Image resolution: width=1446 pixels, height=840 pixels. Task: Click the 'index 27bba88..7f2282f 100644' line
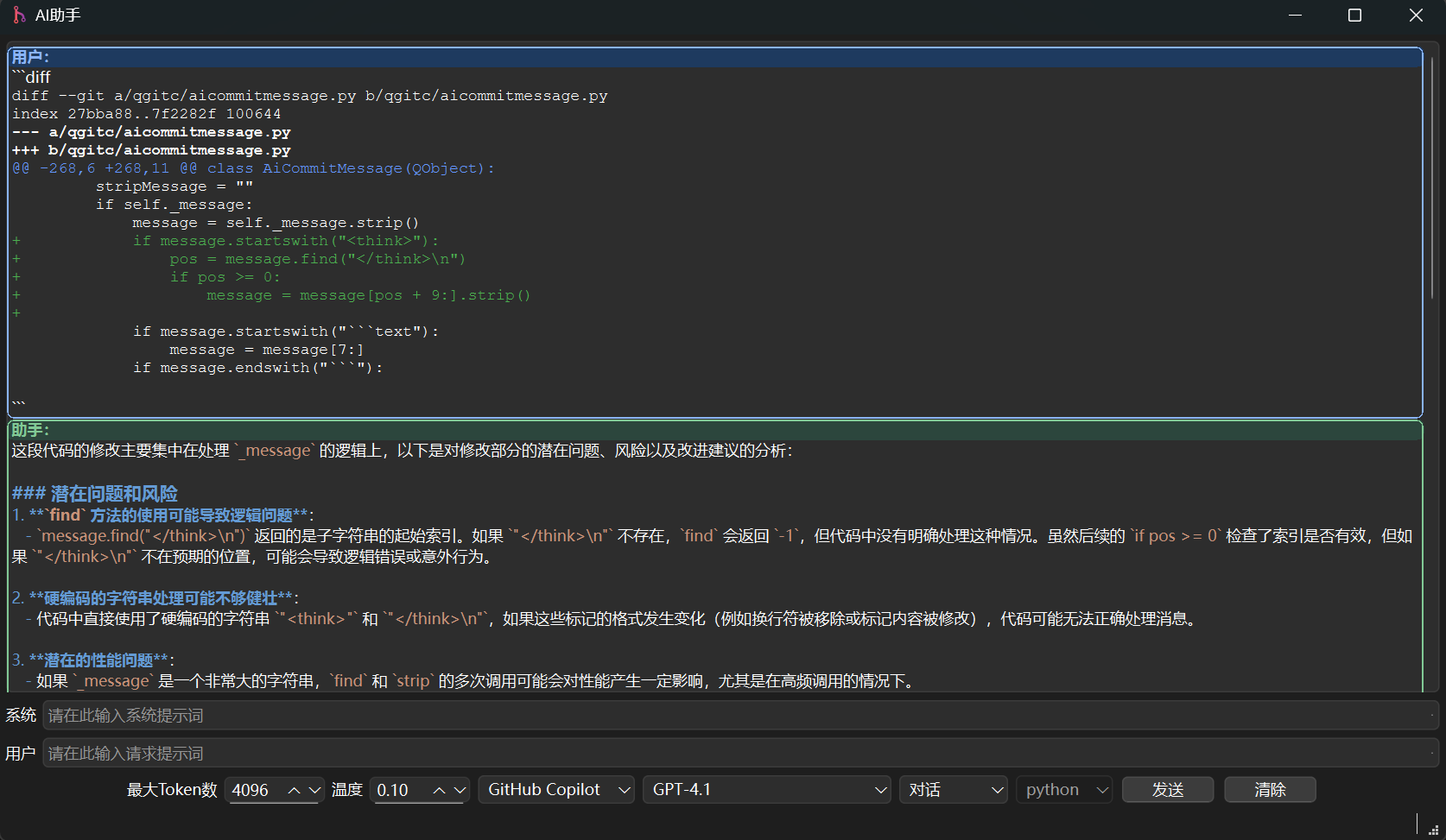(146, 114)
